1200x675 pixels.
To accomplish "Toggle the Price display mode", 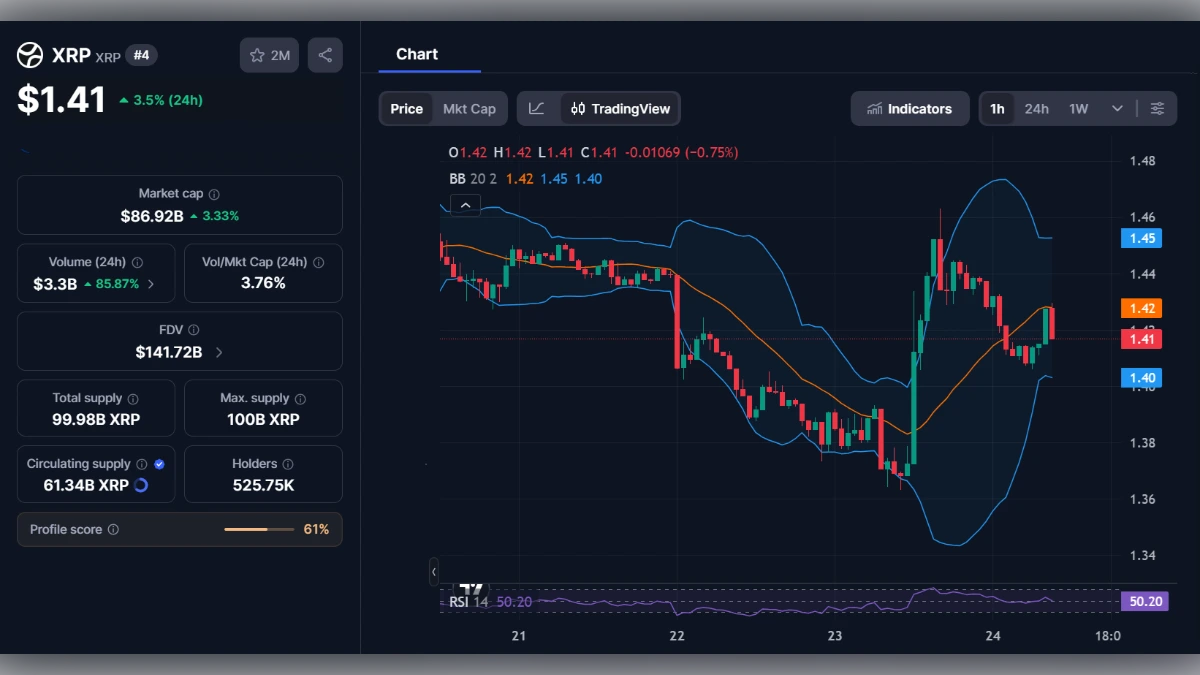I will coord(405,108).
